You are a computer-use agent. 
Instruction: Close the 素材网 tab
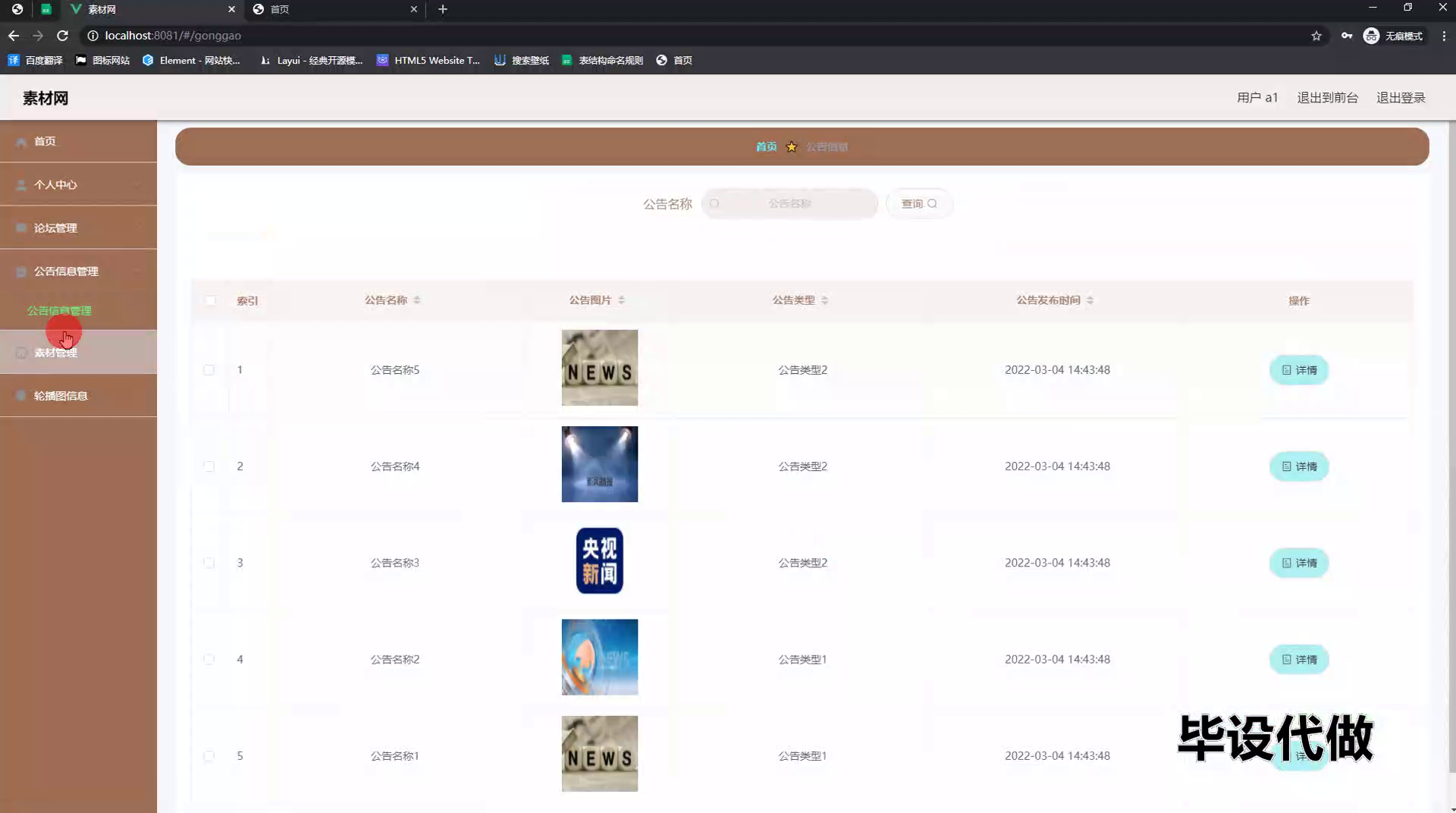pyautogui.click(x=231, y=9)
